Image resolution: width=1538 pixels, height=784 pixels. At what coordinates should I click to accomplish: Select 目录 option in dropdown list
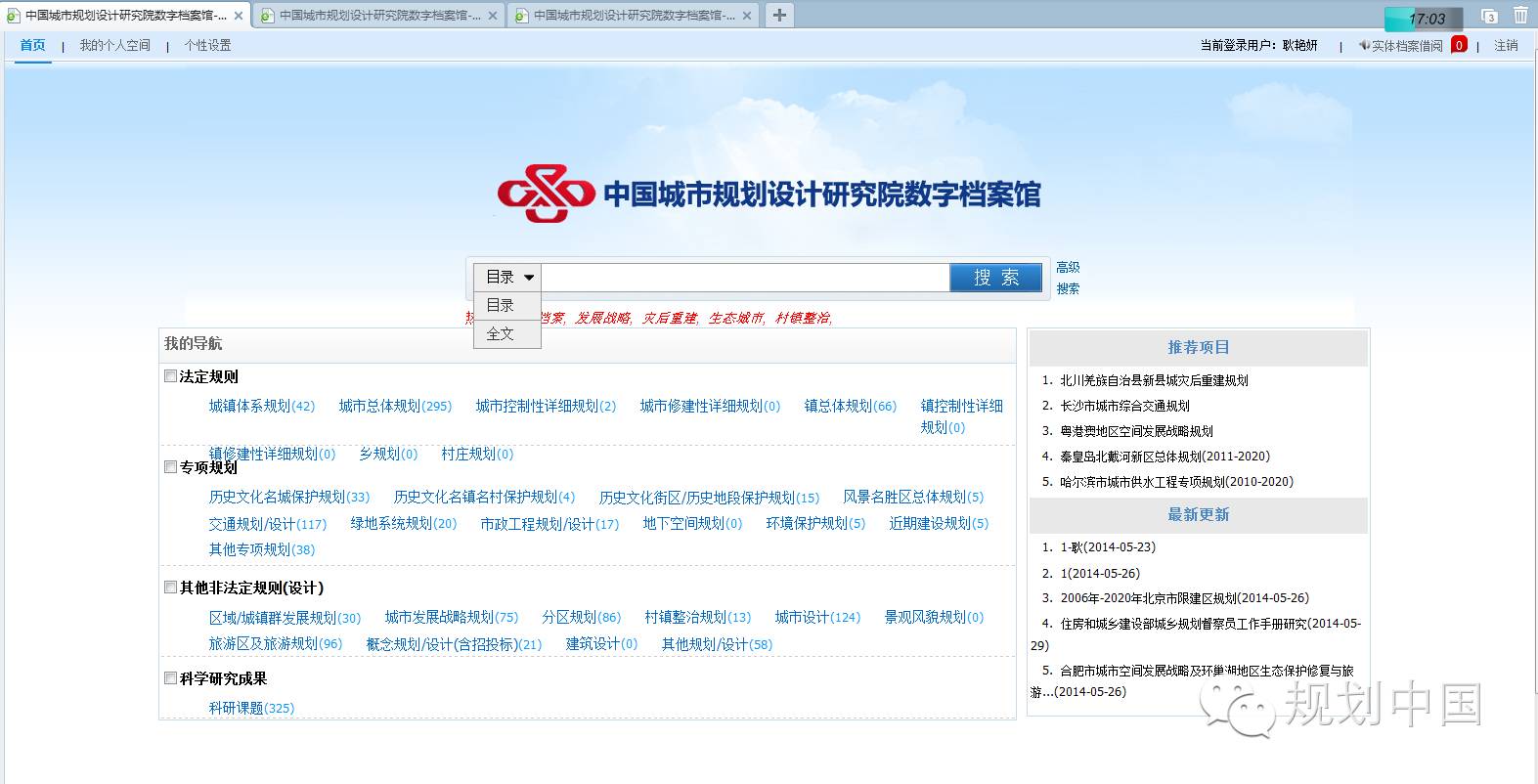tap(507, 305)
